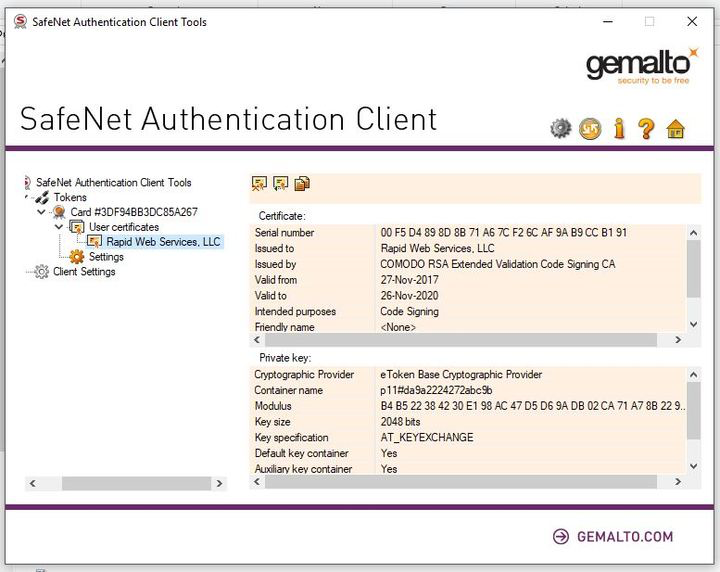Click the Serial number row value
Viewport: 720px width, 572px height.
click(503, 232)
